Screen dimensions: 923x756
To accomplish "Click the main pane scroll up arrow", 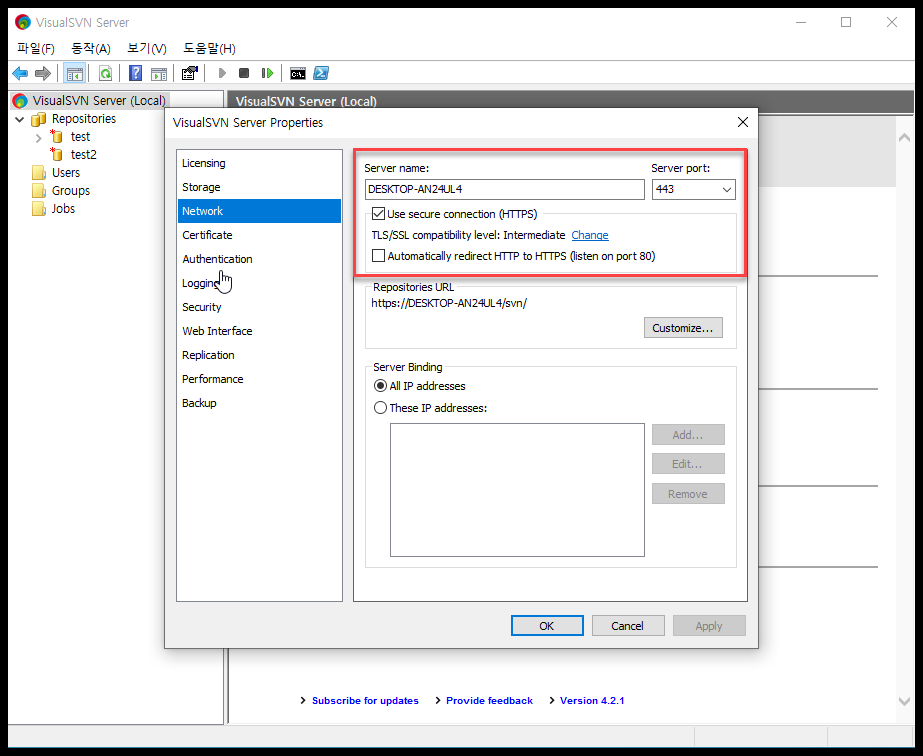I will coord(904,138).
